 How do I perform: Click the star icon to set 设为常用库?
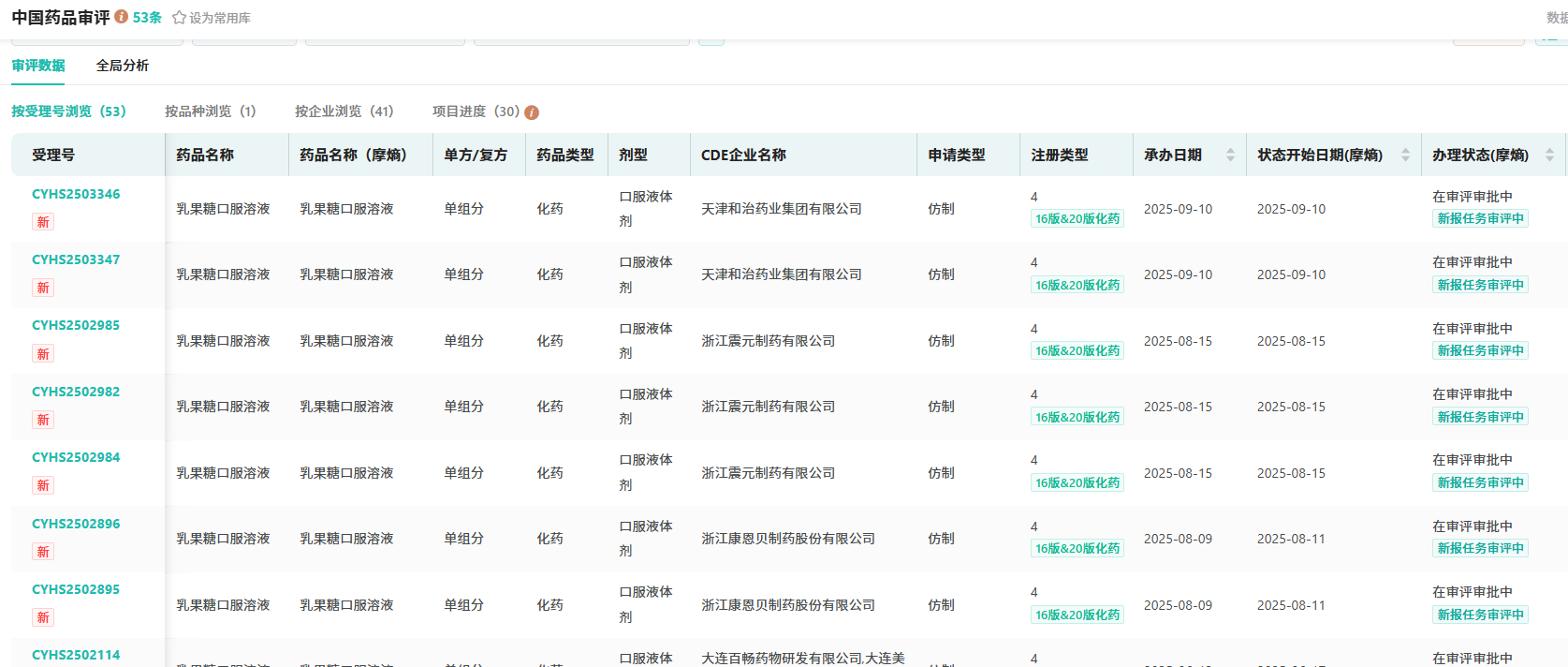tap(179, 18)
